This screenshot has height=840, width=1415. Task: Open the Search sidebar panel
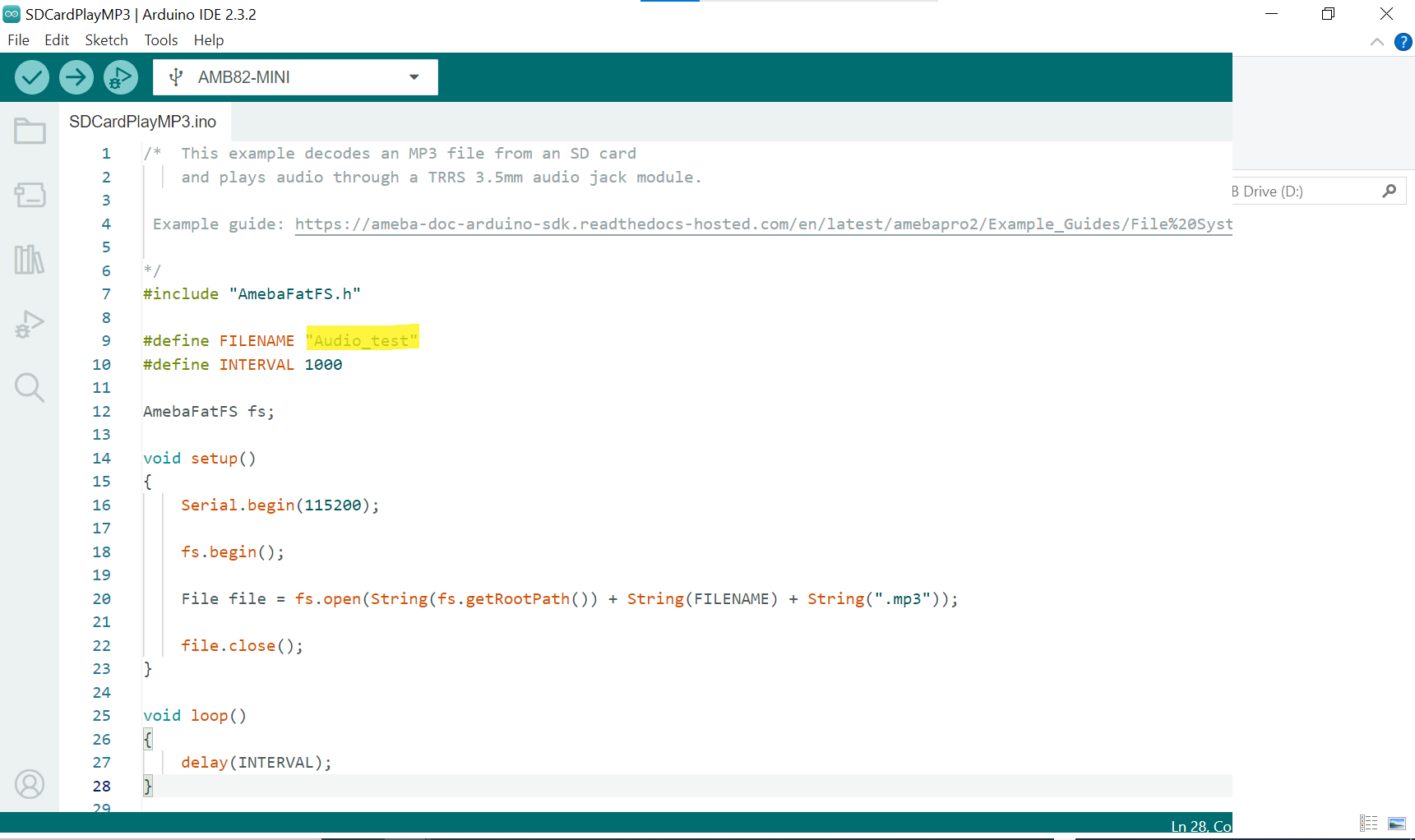pyautogui.click(x=30, y=387)
